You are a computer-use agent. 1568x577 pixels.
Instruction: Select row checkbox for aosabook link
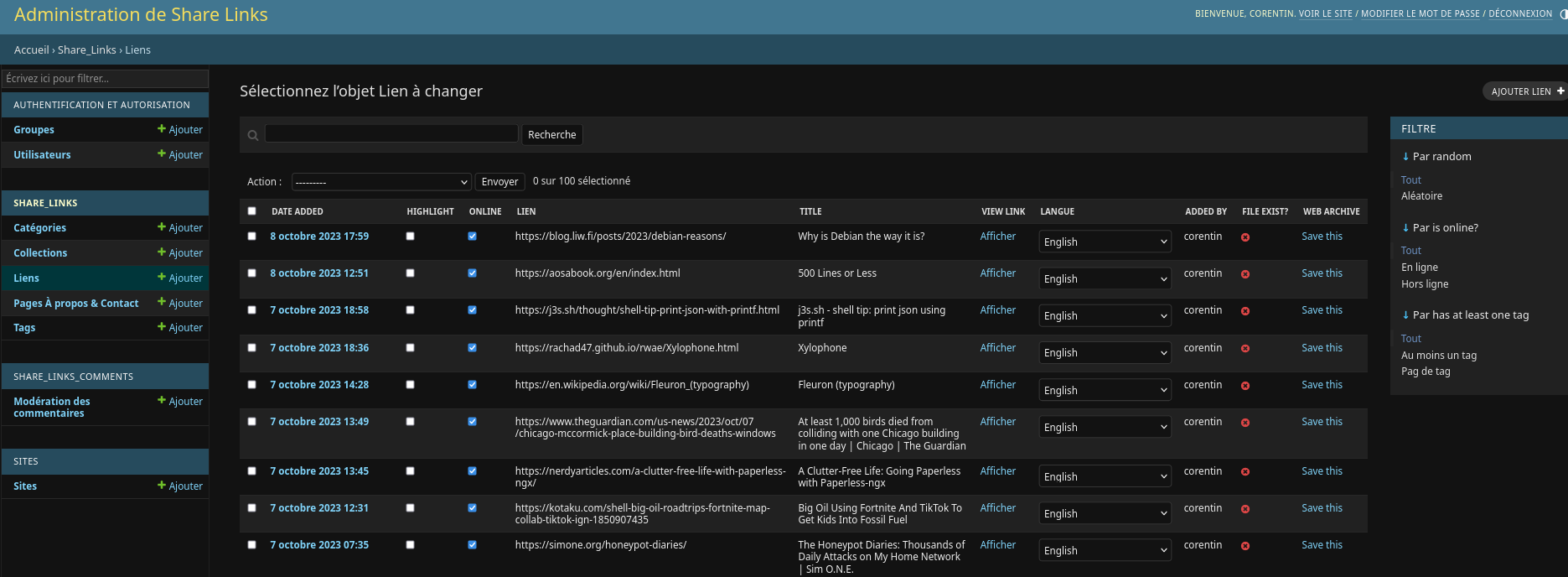(x=251, y=273)
